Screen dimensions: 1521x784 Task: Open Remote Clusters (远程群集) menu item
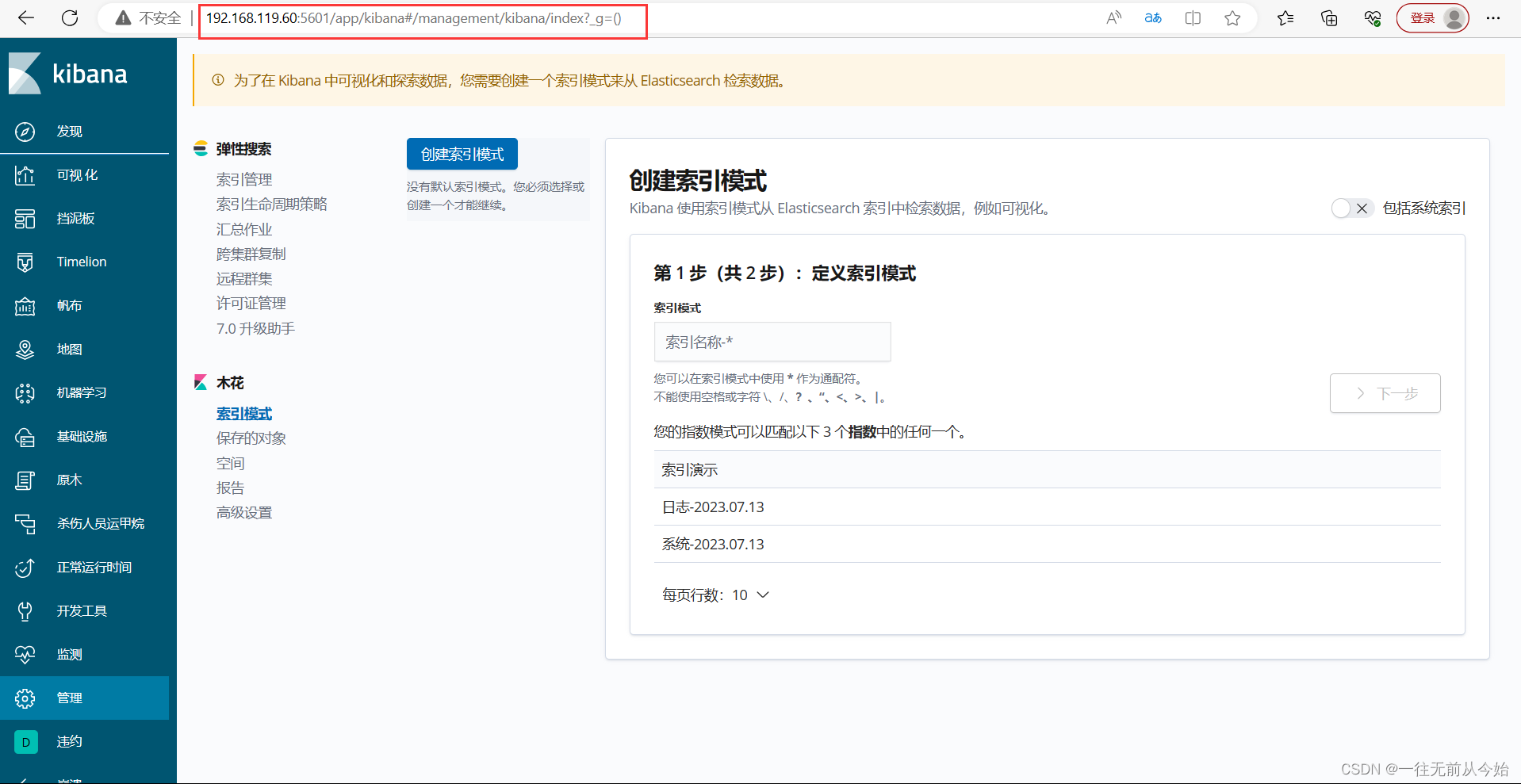[x=244, y=279]
